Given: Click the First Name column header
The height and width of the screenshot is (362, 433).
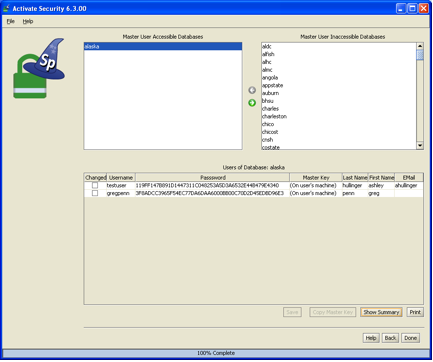Looking at the screenshot, I should (382, 177).
